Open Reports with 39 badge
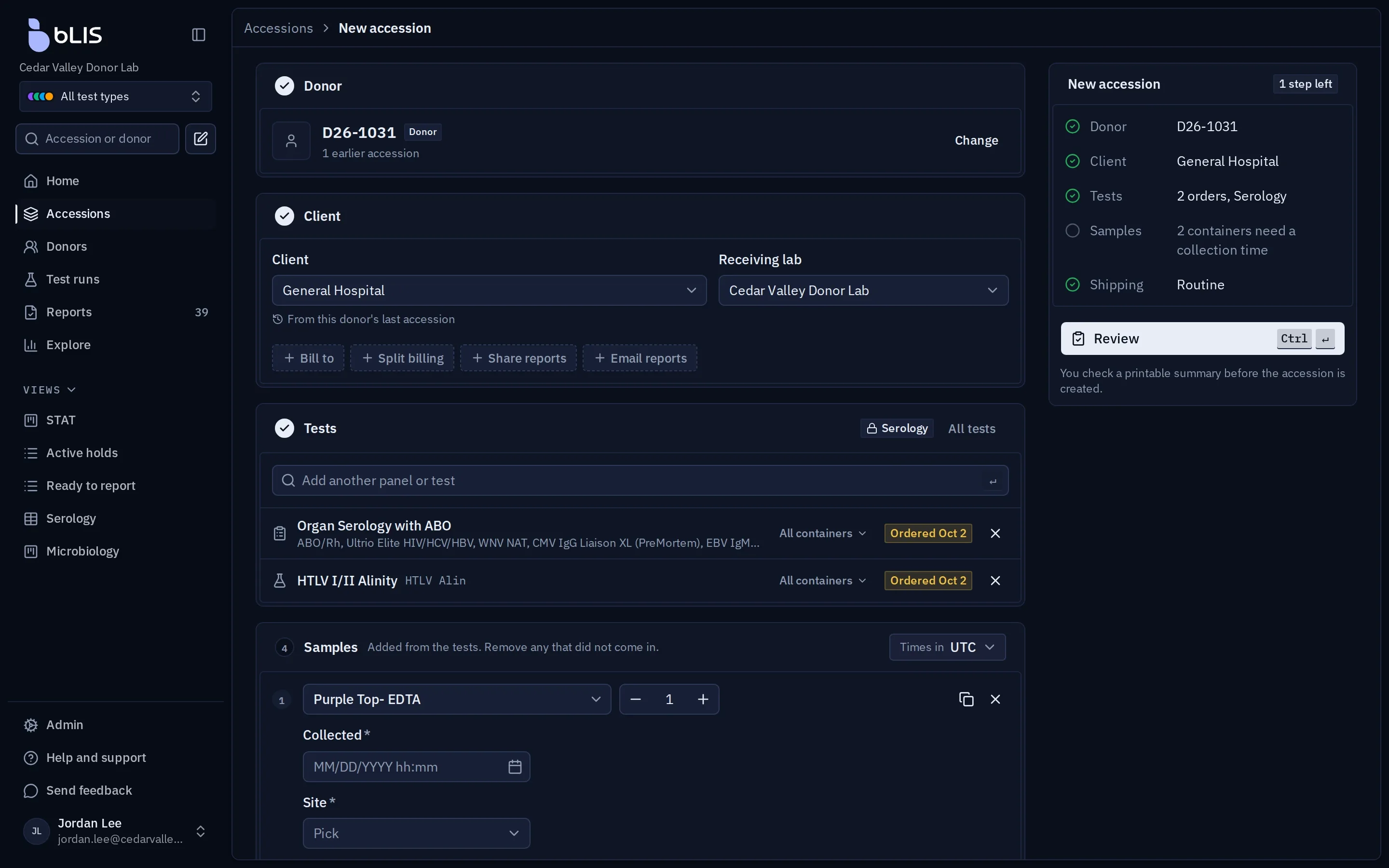 click(115, 312)
